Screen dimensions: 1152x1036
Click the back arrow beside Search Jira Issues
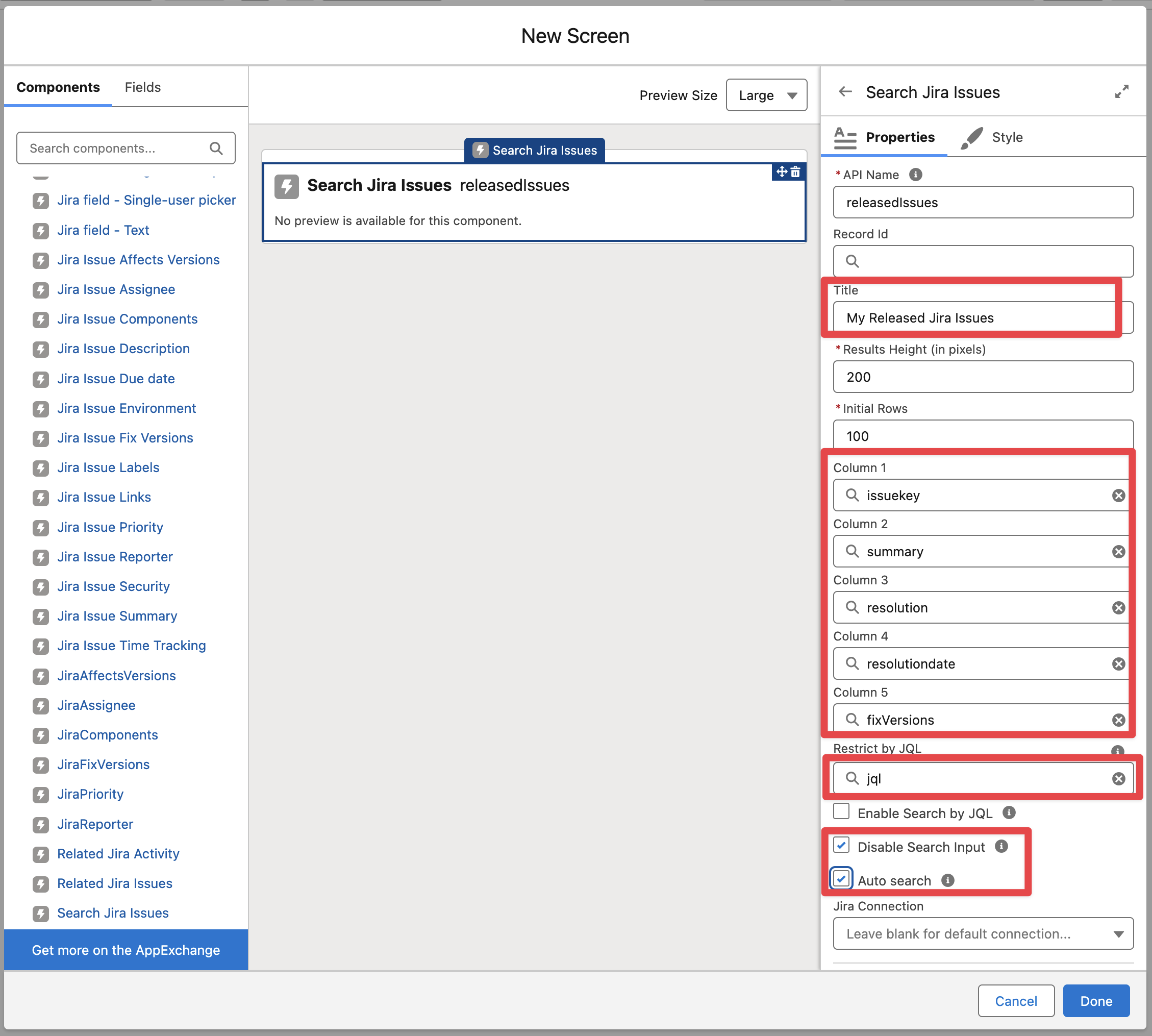click(x=845, y=92)
